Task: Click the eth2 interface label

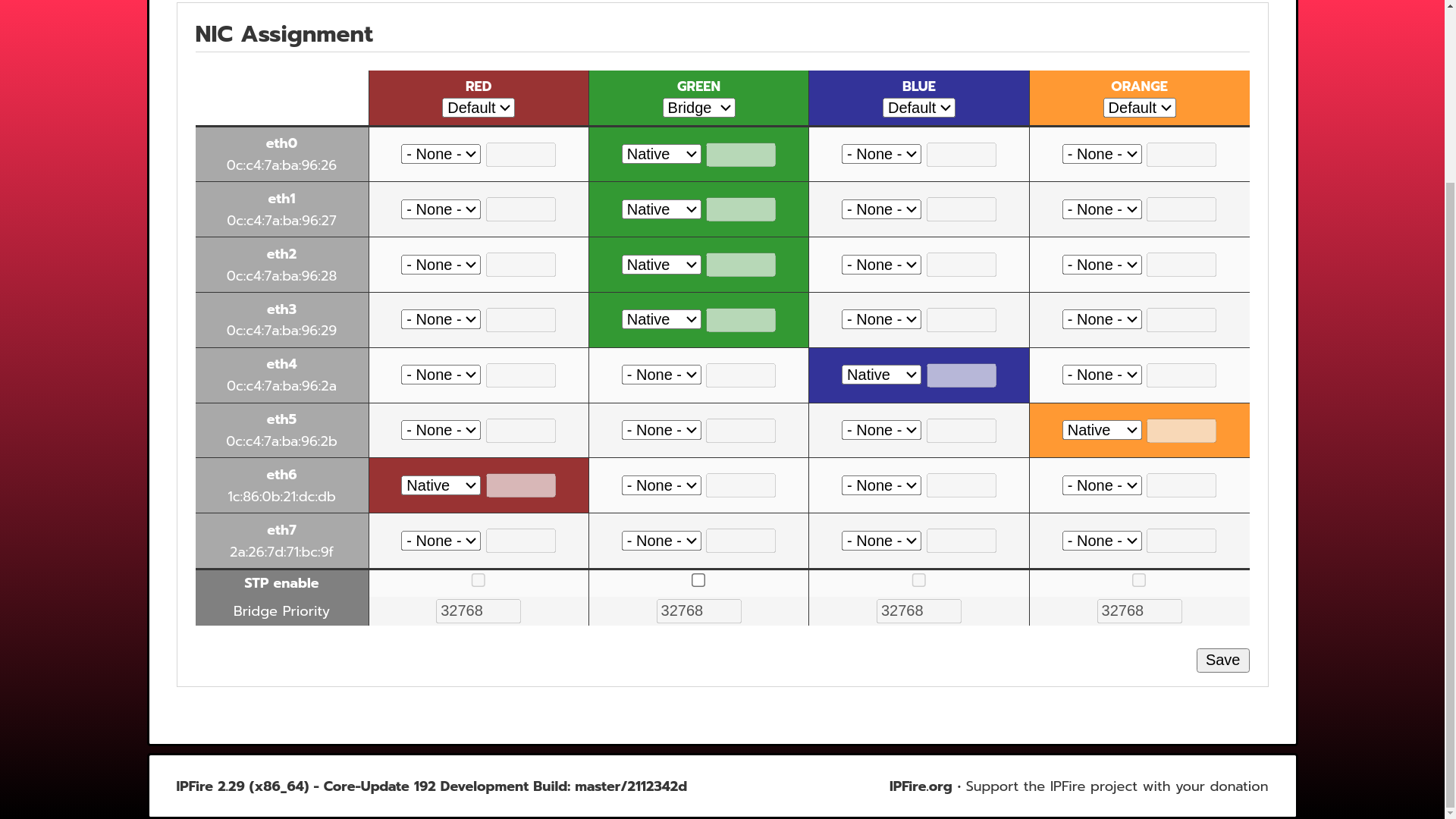Action: tap(281, 254)
